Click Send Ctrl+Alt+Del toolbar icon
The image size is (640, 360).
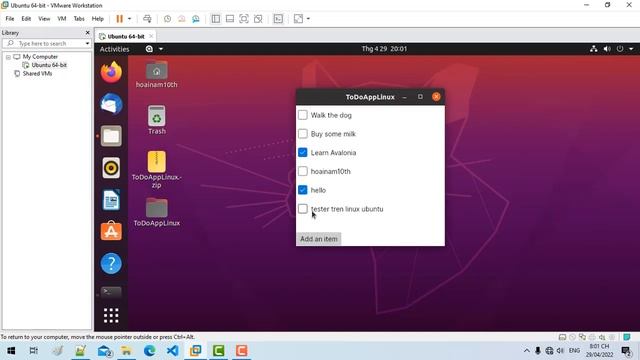[x=147, y=19]
